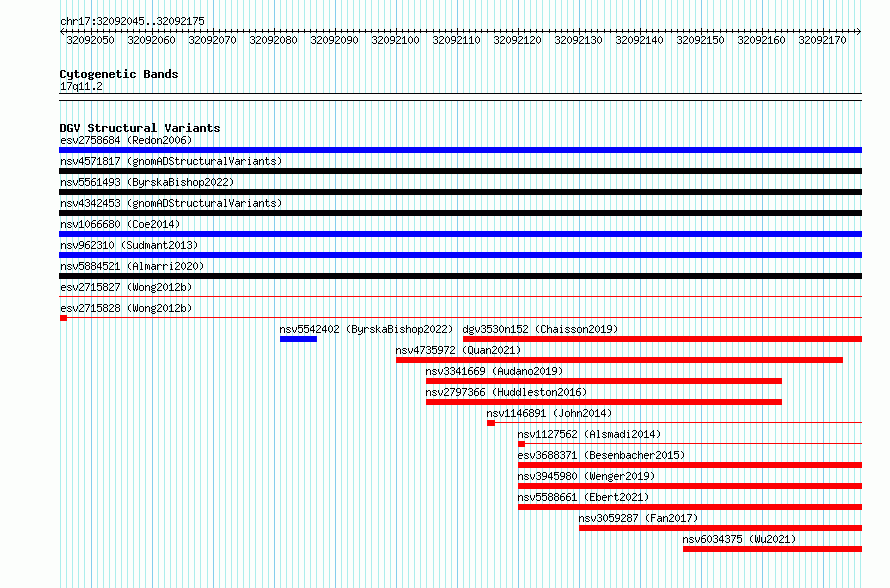The height and width of the screenshot is (588, 890).
Task: Click ruler position 32092060
Action: coord(152,40)
